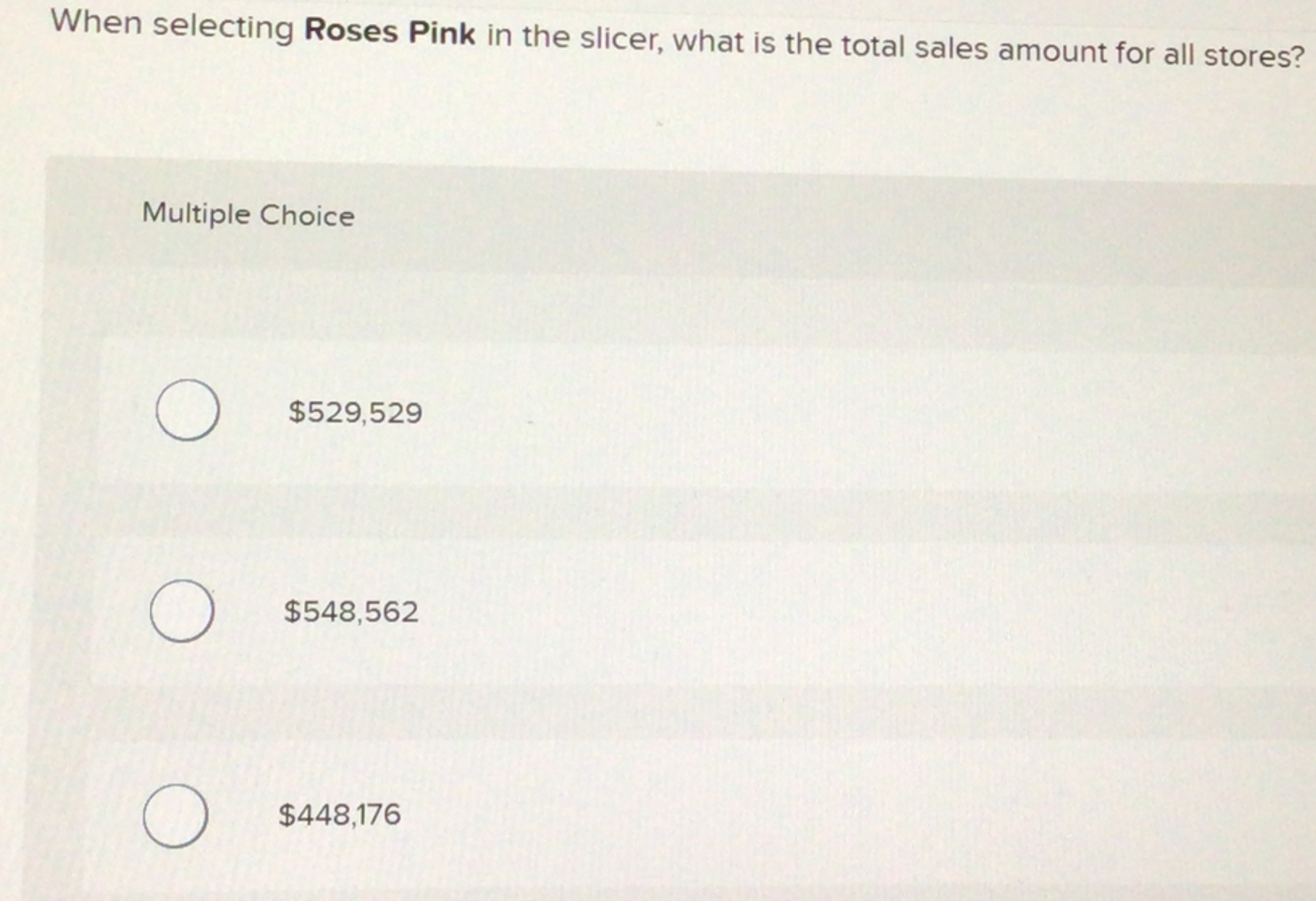This screenshot has width=1316, height=901.
Task: Click the Multiple Choice label
Action: [249, 213]
